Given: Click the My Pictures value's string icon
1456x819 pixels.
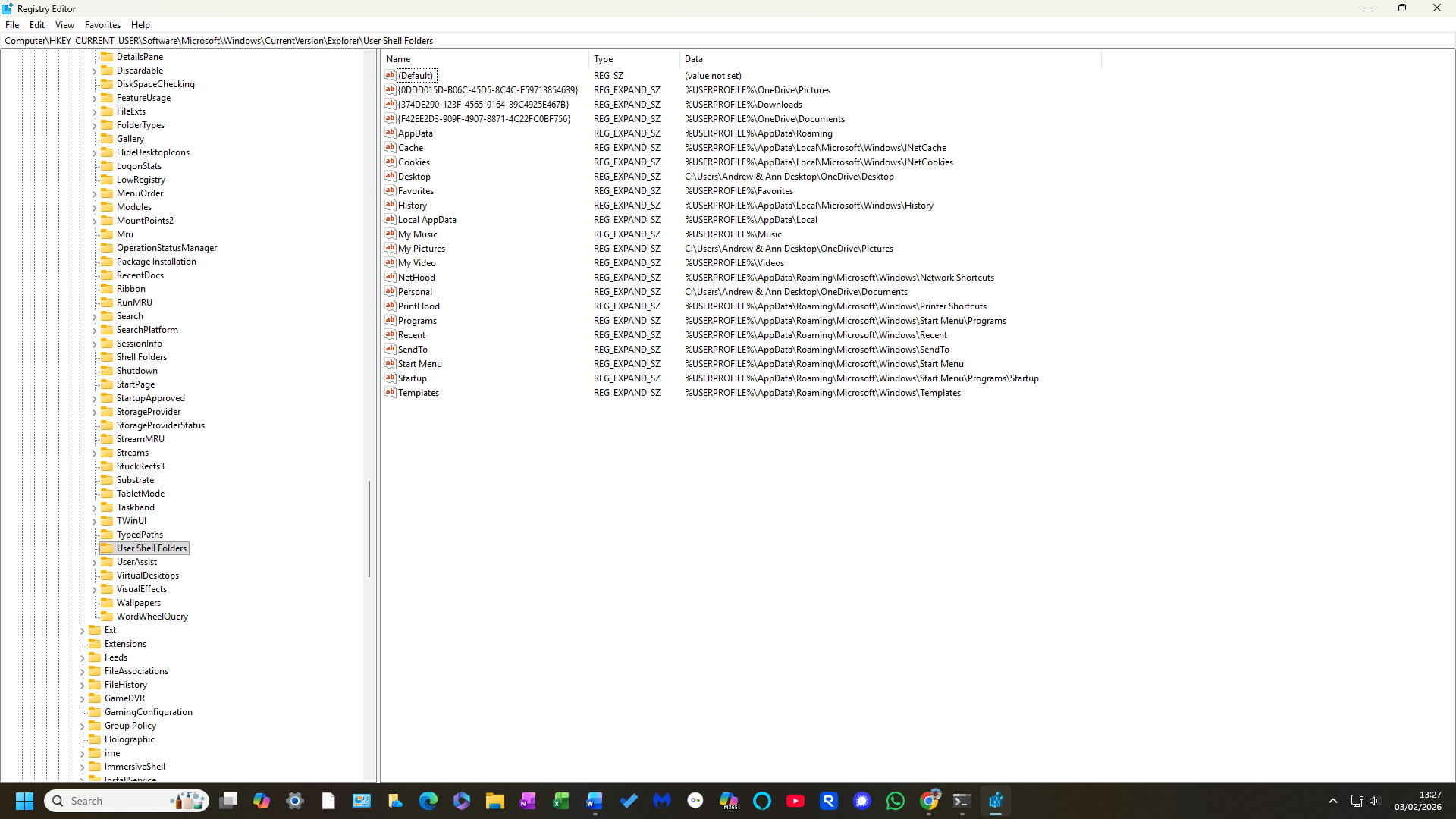Looking at the screenshot, I should (390, 248).
